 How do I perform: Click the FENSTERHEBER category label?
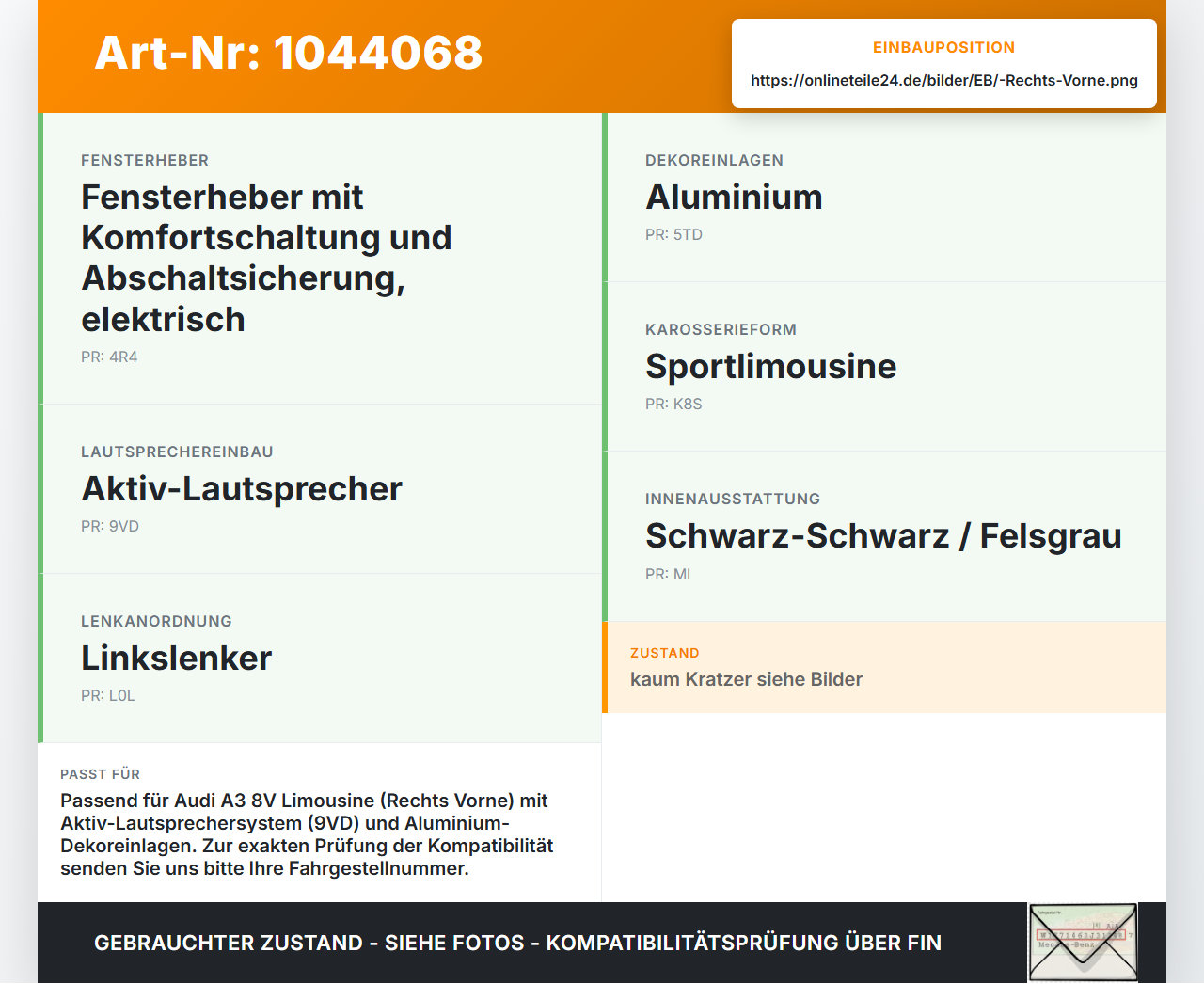pyautogui.click(x=145, y=160)
